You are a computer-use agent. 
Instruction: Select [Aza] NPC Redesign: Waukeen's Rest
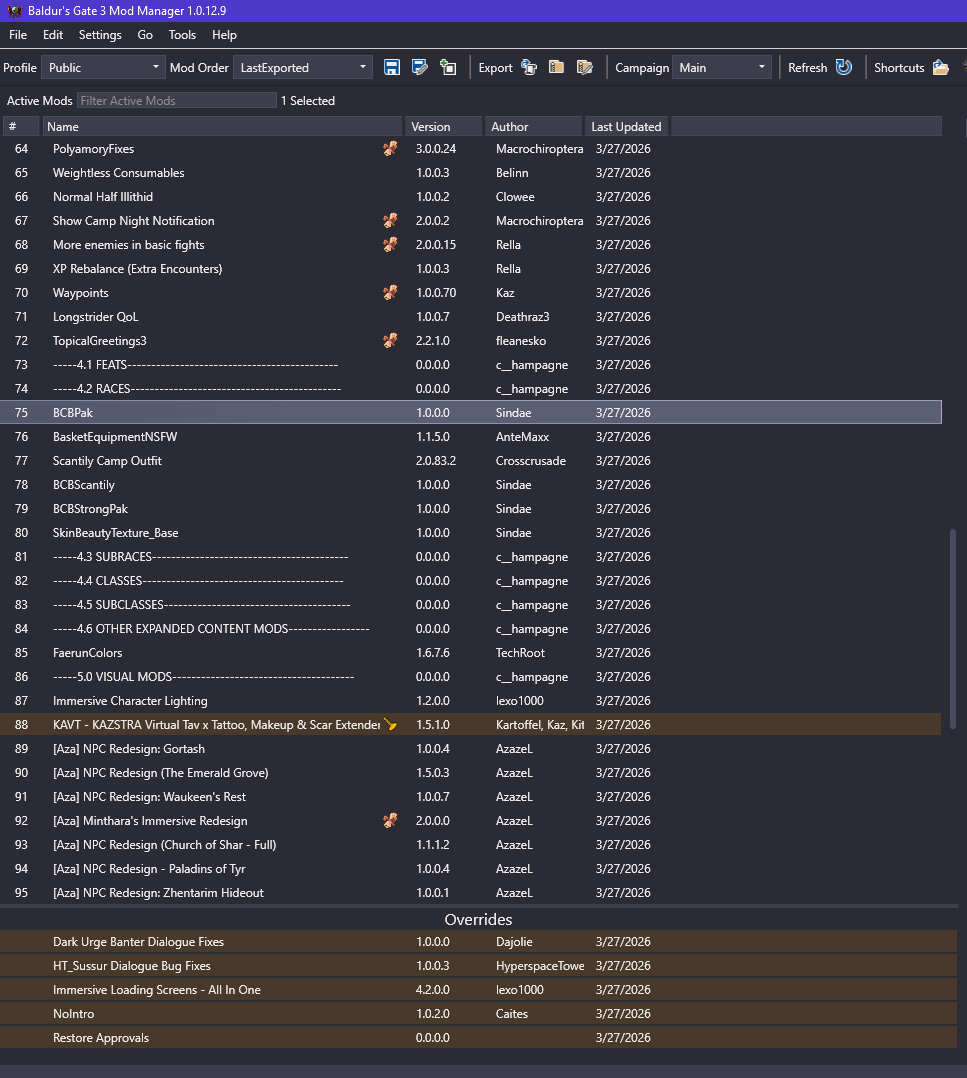click(x=471, y=797)
